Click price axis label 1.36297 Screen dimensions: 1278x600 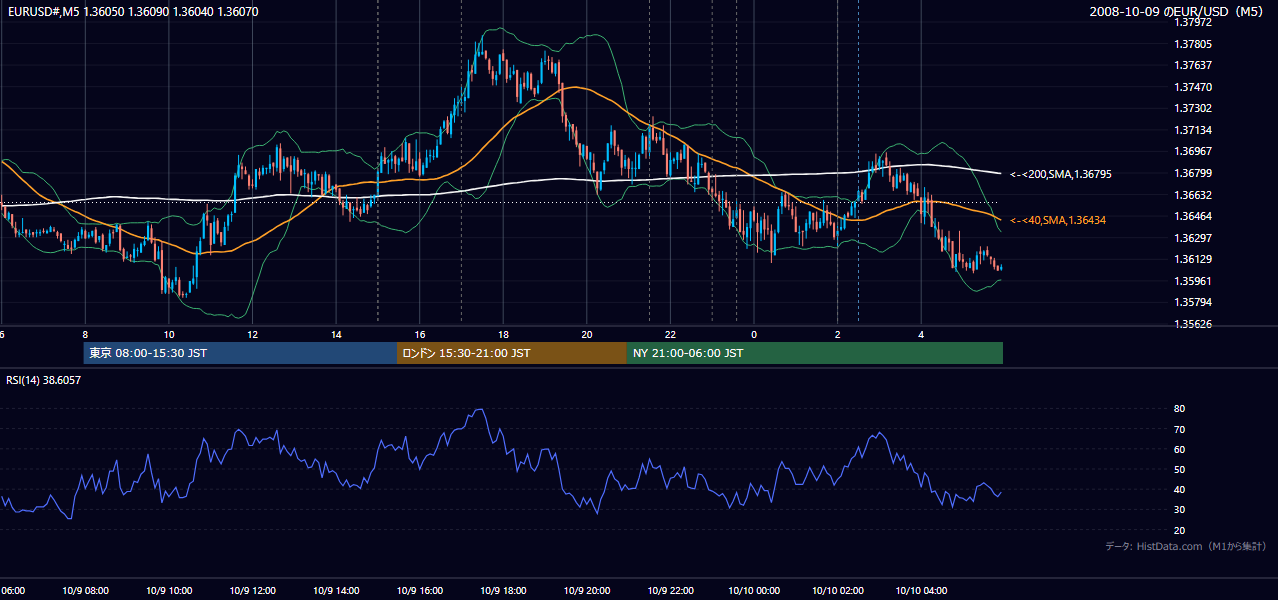pos(1193,237)
